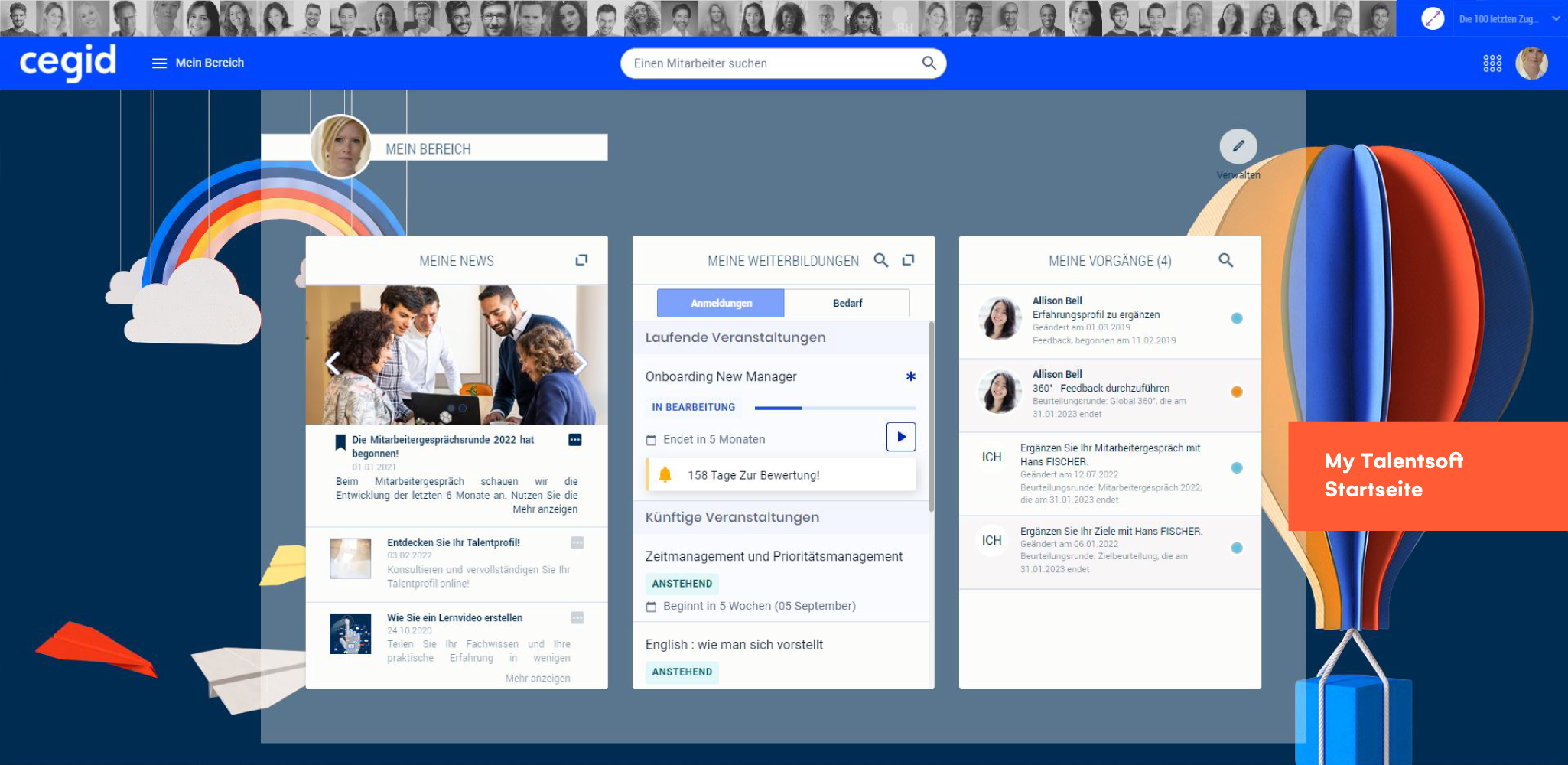Image resolution: width=1568 pixels, height=765 pixels.
Task: Click the bookmark icon on the Mitarbeitergespräch news
Action: point(340,442)
